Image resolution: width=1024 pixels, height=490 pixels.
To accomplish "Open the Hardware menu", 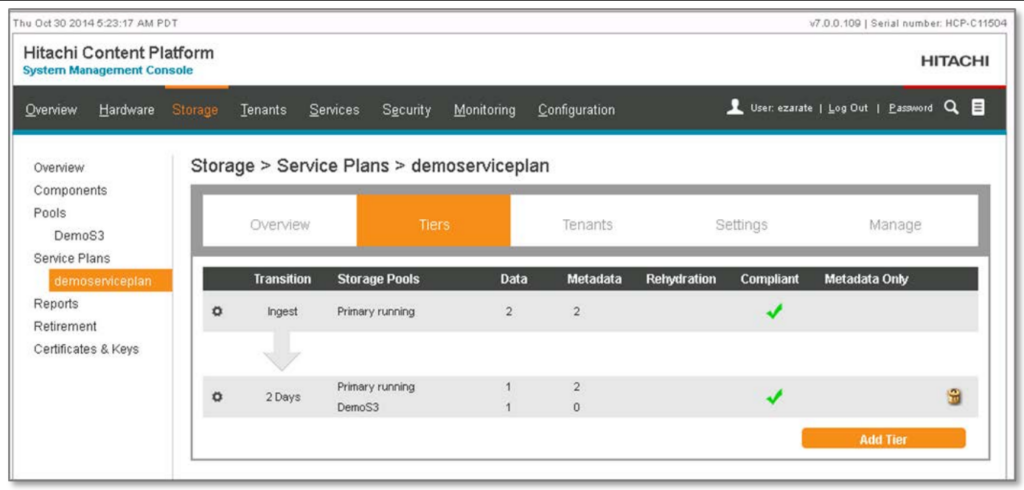I will [127, 110].
